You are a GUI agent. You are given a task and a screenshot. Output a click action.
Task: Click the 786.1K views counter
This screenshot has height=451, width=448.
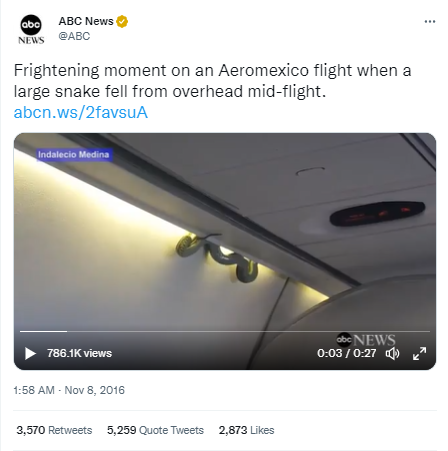pos(79,353)
